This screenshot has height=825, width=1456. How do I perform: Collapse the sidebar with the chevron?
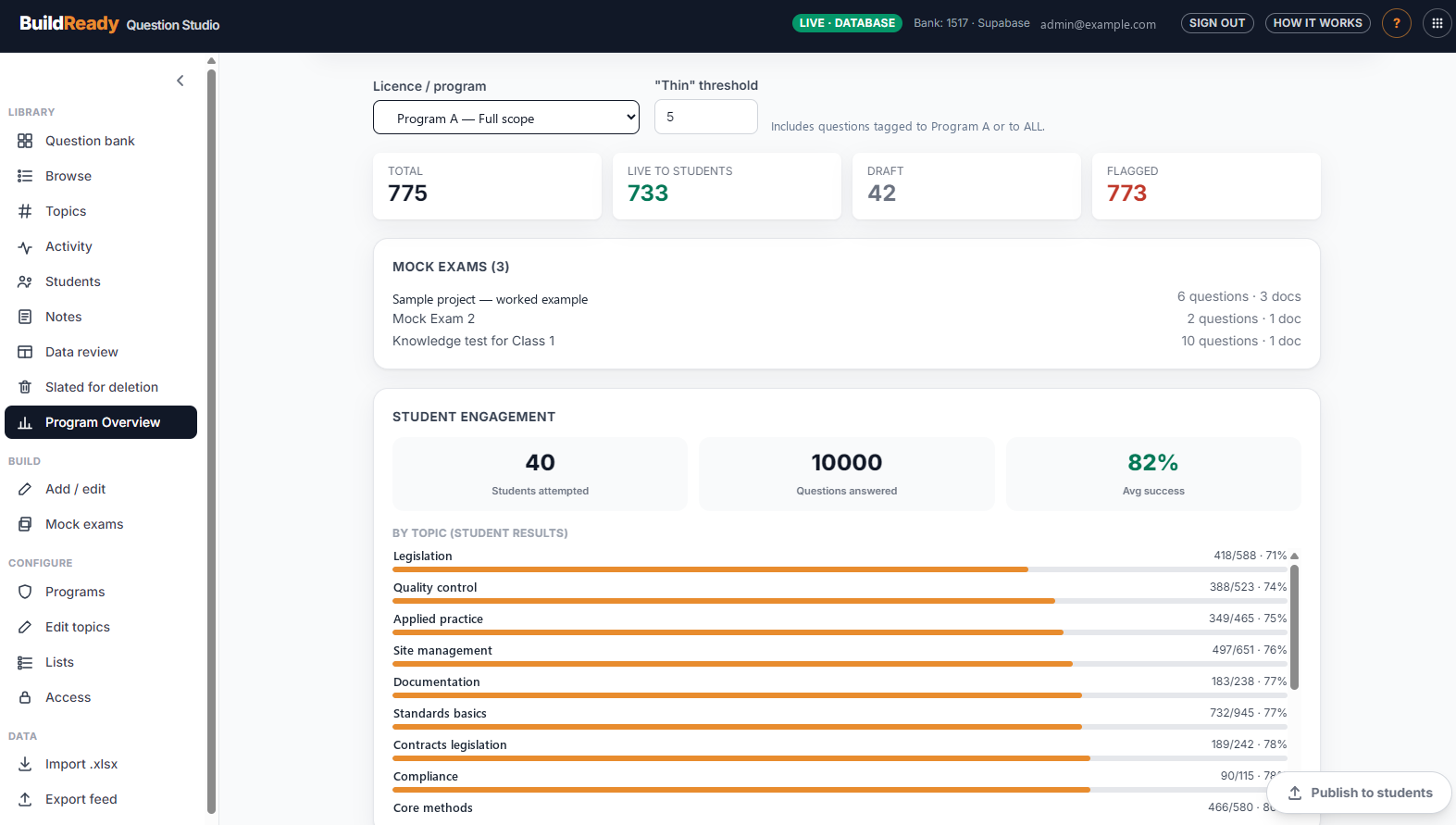[180, 81]
